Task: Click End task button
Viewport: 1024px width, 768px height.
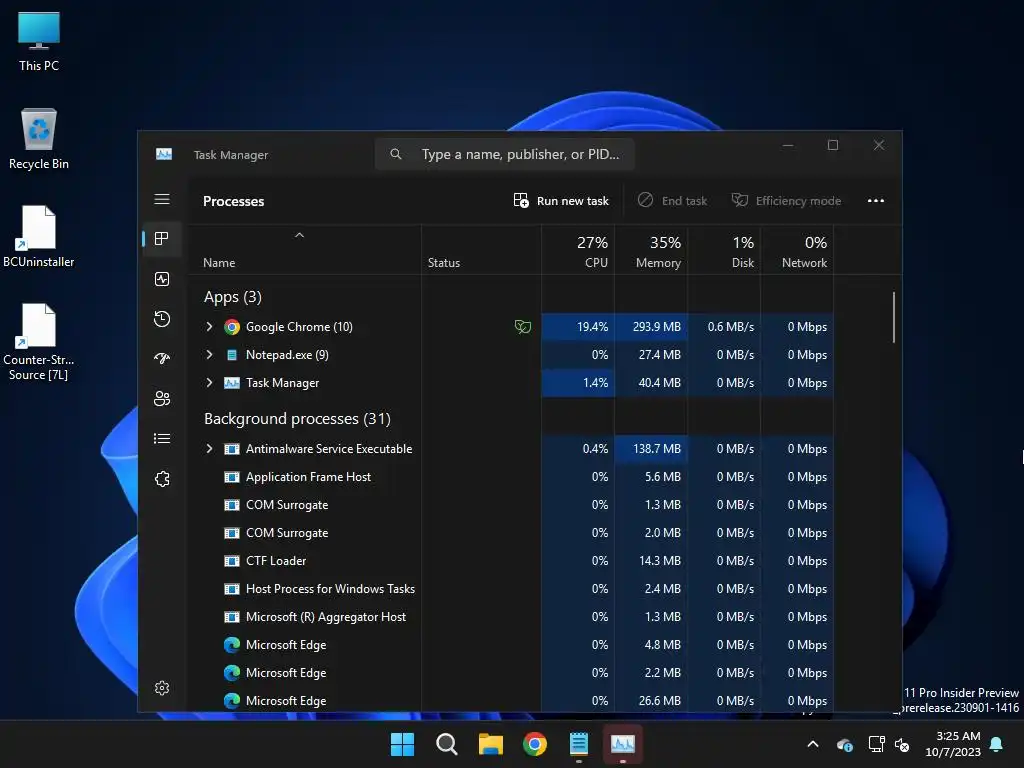Action: pos(673,200)
